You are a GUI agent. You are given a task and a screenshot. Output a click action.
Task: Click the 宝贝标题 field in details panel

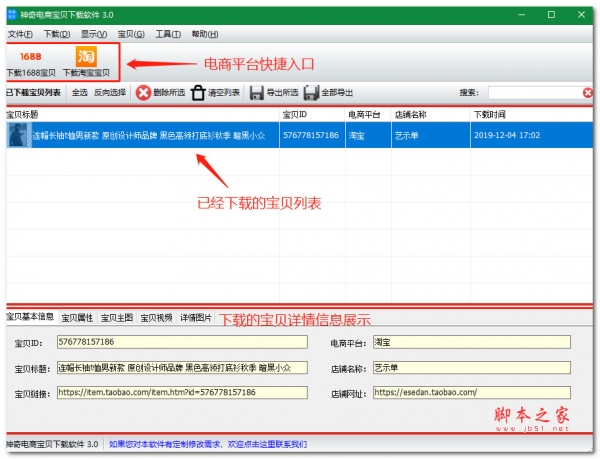182,368
